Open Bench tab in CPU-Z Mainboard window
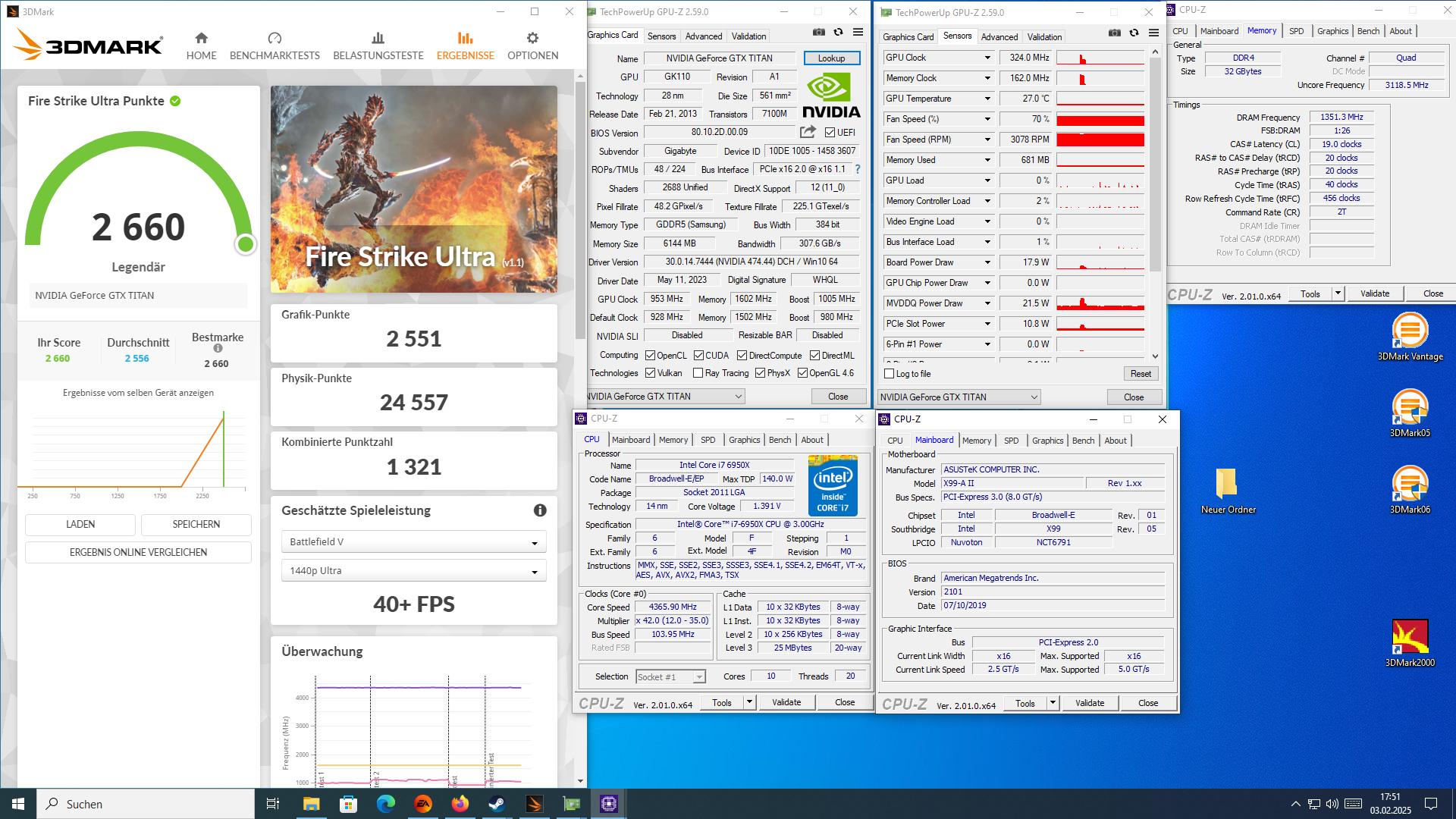This screenshot has height=819, width=1456. 1083,441
